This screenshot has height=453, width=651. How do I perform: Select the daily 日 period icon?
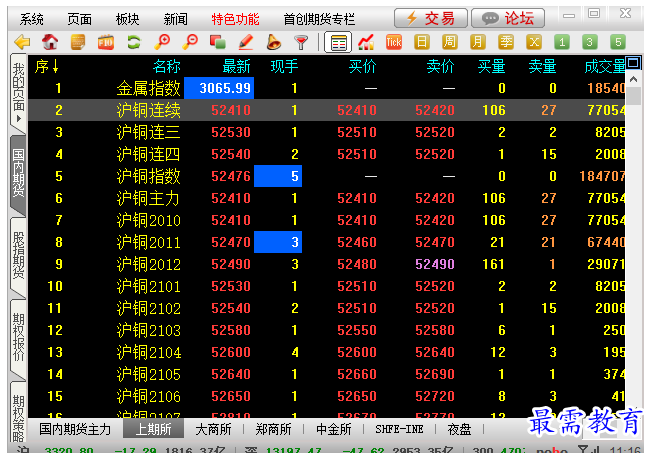[422, 42]
